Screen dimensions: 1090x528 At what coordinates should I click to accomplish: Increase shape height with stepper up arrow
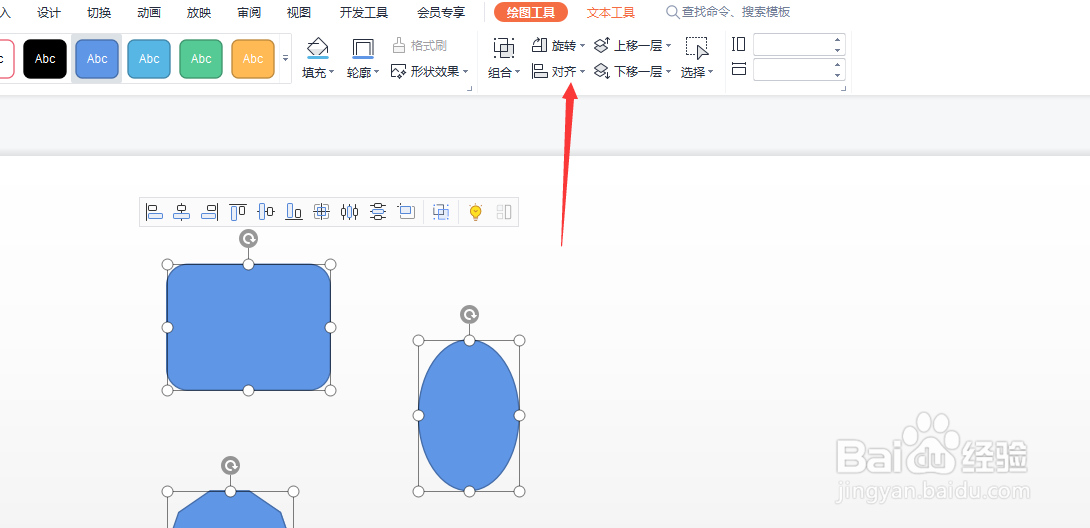coord(838,40)
